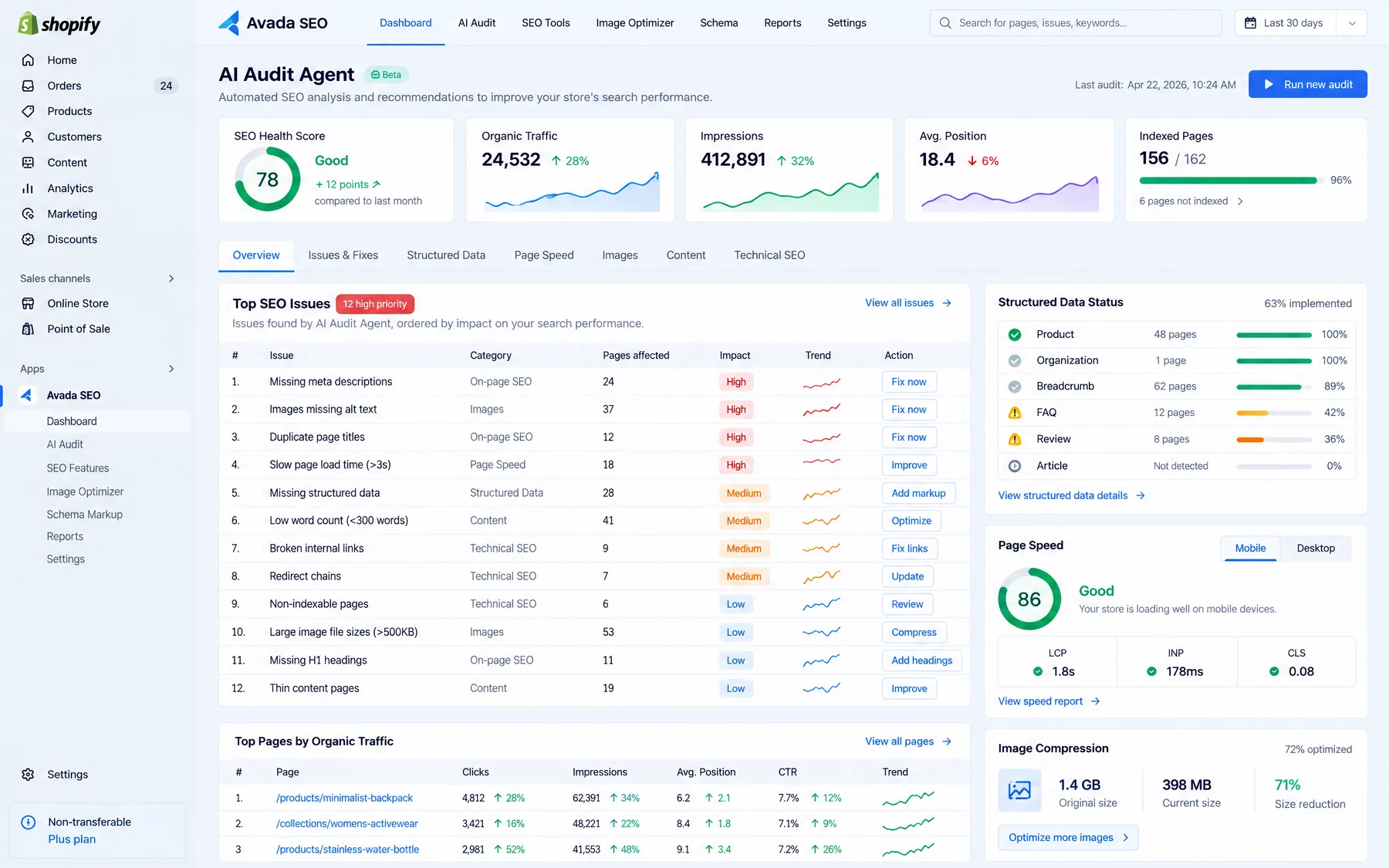The width and height of the screenshot is (1389, 868).
Task: Click the info icon beside Non-transferable
Action: [x=29, y=822]
